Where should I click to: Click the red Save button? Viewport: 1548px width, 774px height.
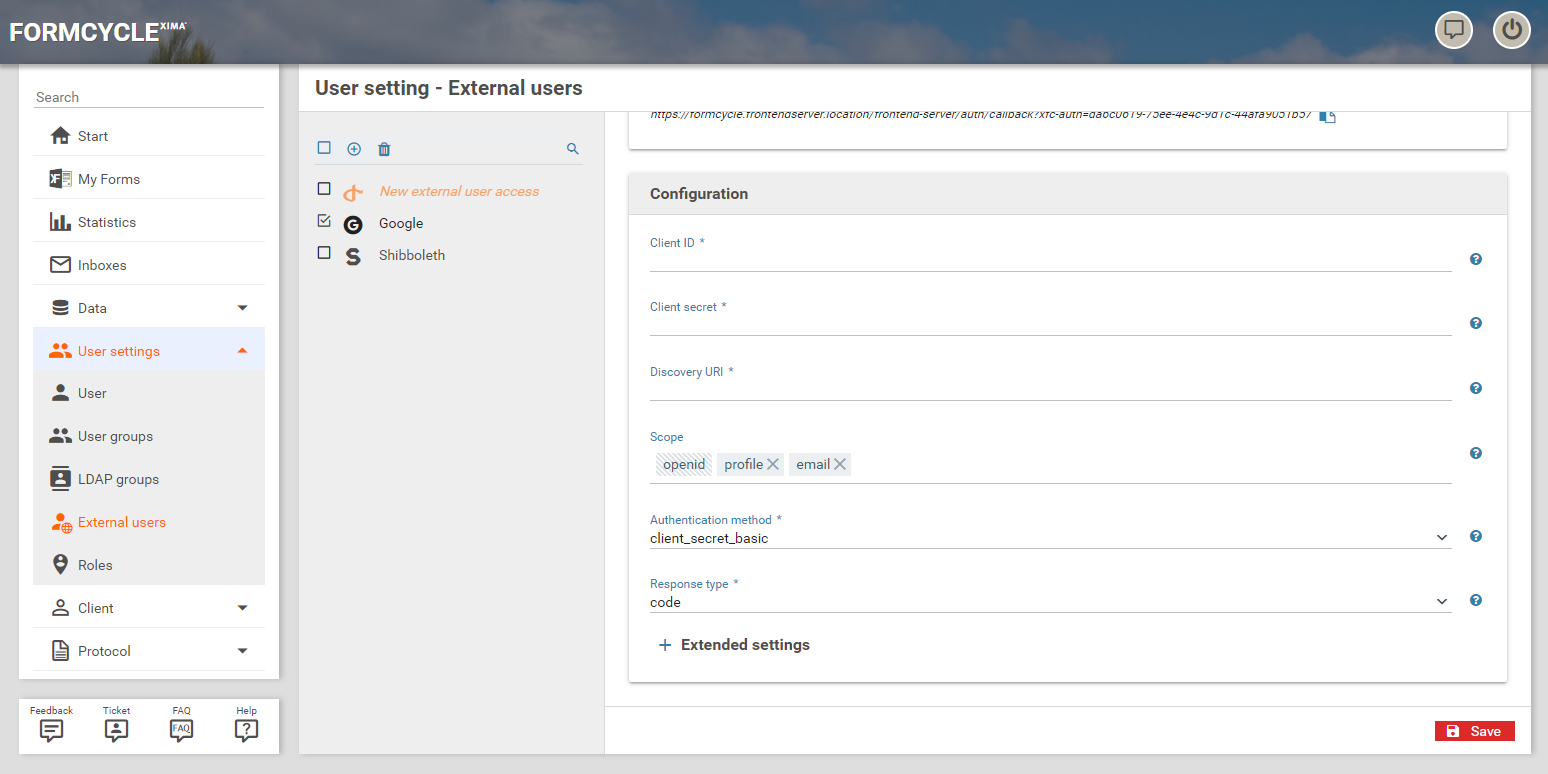[x=1474, y=731]
